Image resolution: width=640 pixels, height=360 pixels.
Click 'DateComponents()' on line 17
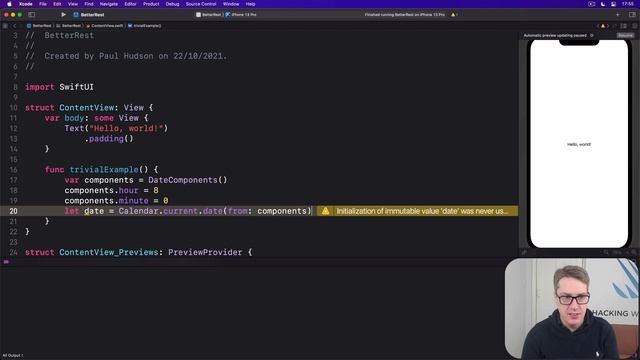[187, 180]
